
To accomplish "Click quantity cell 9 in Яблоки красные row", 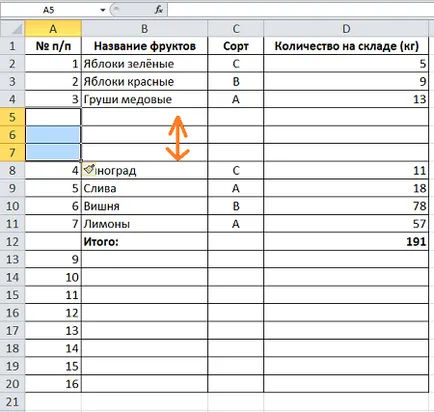I will (x=346, y=81).
